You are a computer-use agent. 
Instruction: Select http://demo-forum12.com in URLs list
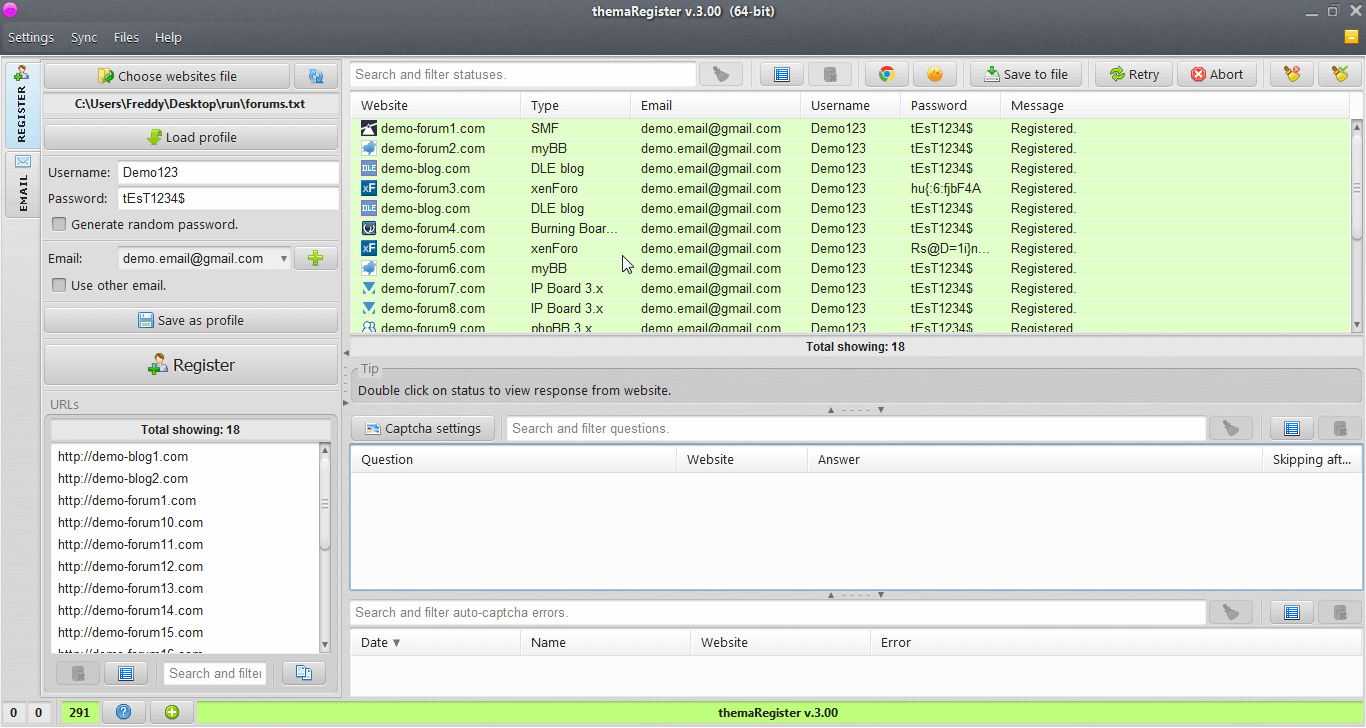tap(185, 566)
